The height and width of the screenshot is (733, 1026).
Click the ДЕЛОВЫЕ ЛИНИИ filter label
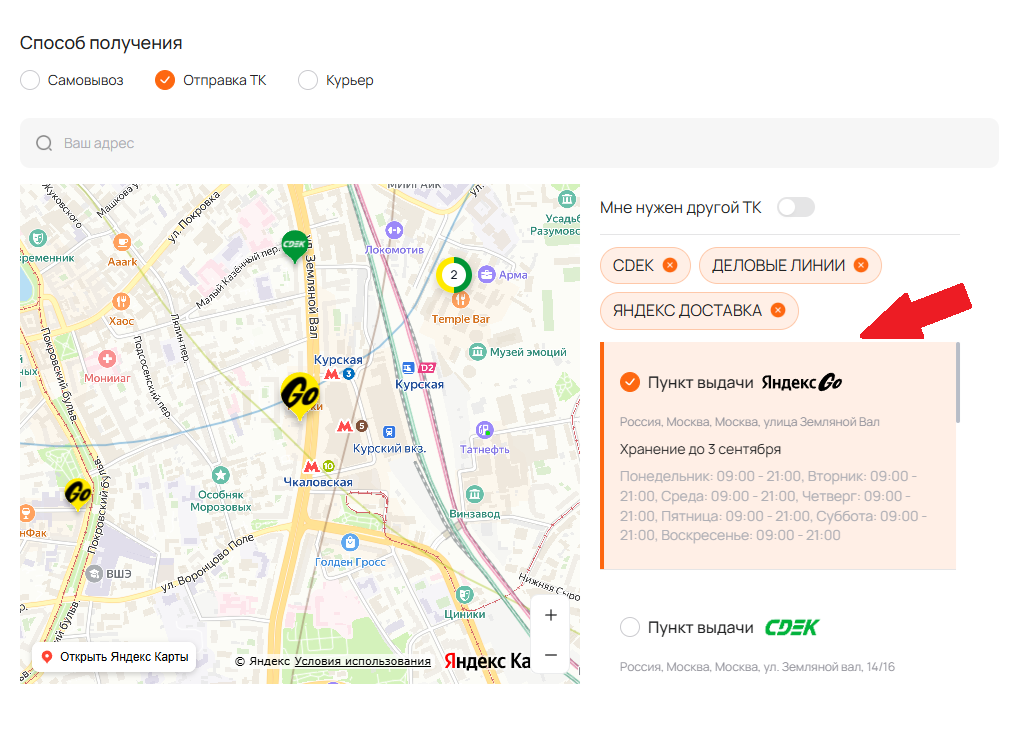[x=778, y=265]
